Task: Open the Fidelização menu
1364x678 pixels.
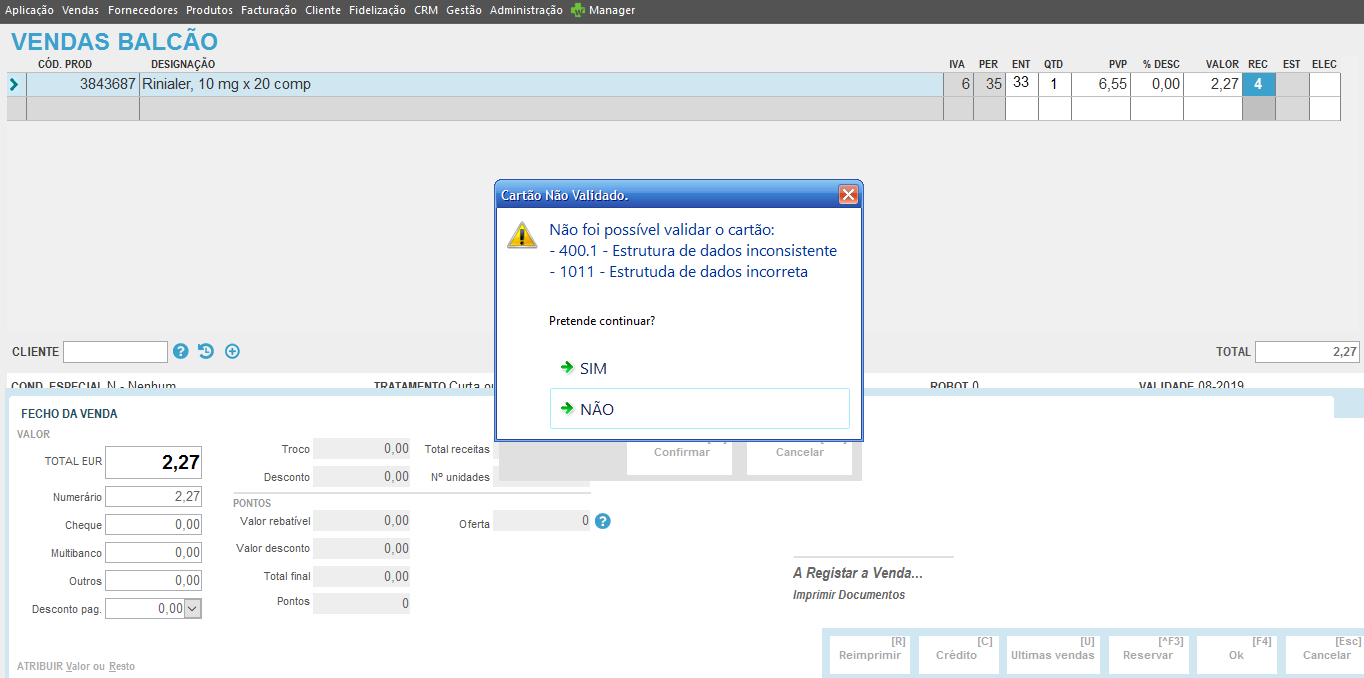Action: pyautogui.click(x=377, y=10)
